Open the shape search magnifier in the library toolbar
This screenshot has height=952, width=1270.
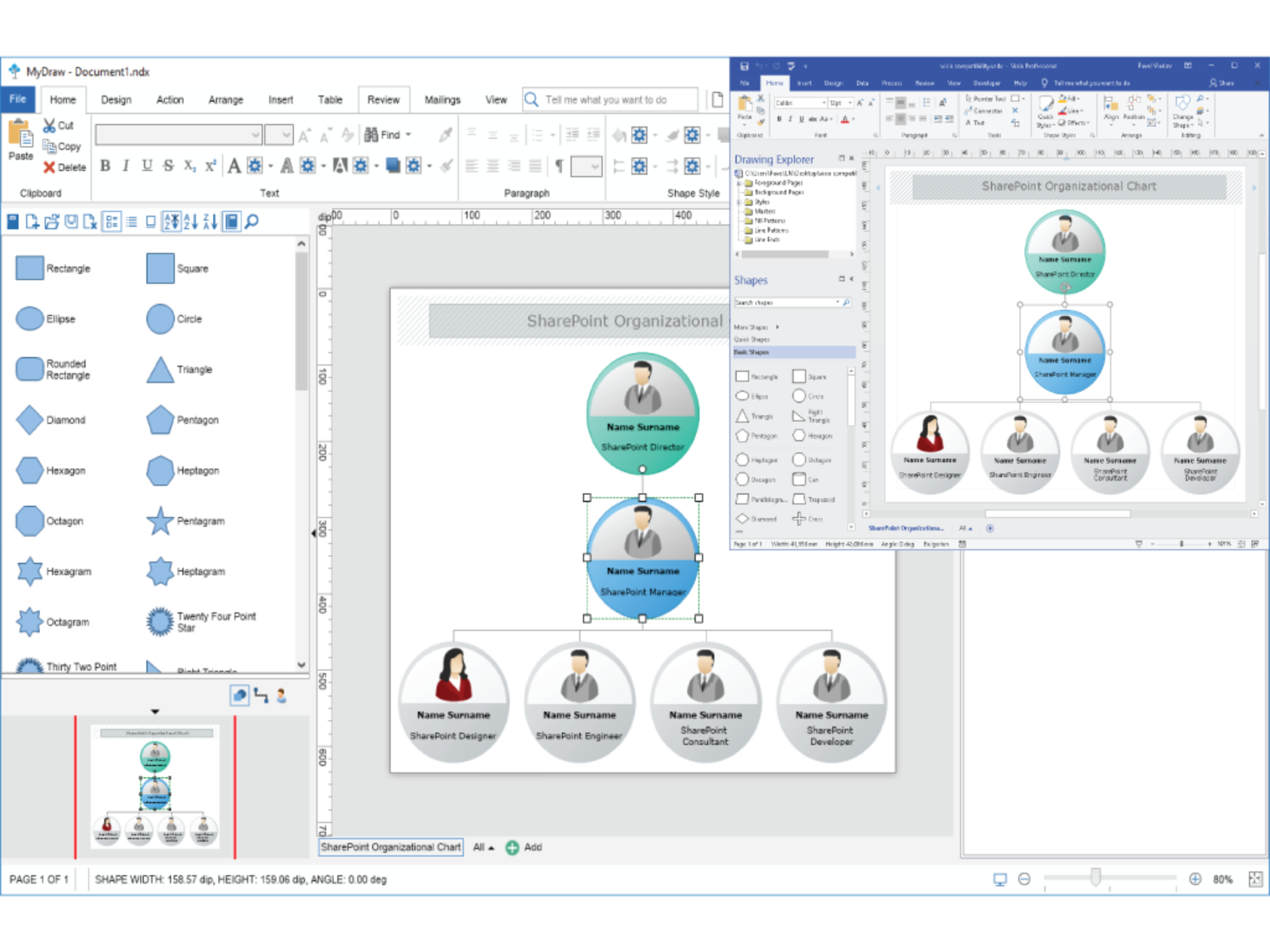coord(252,221)
